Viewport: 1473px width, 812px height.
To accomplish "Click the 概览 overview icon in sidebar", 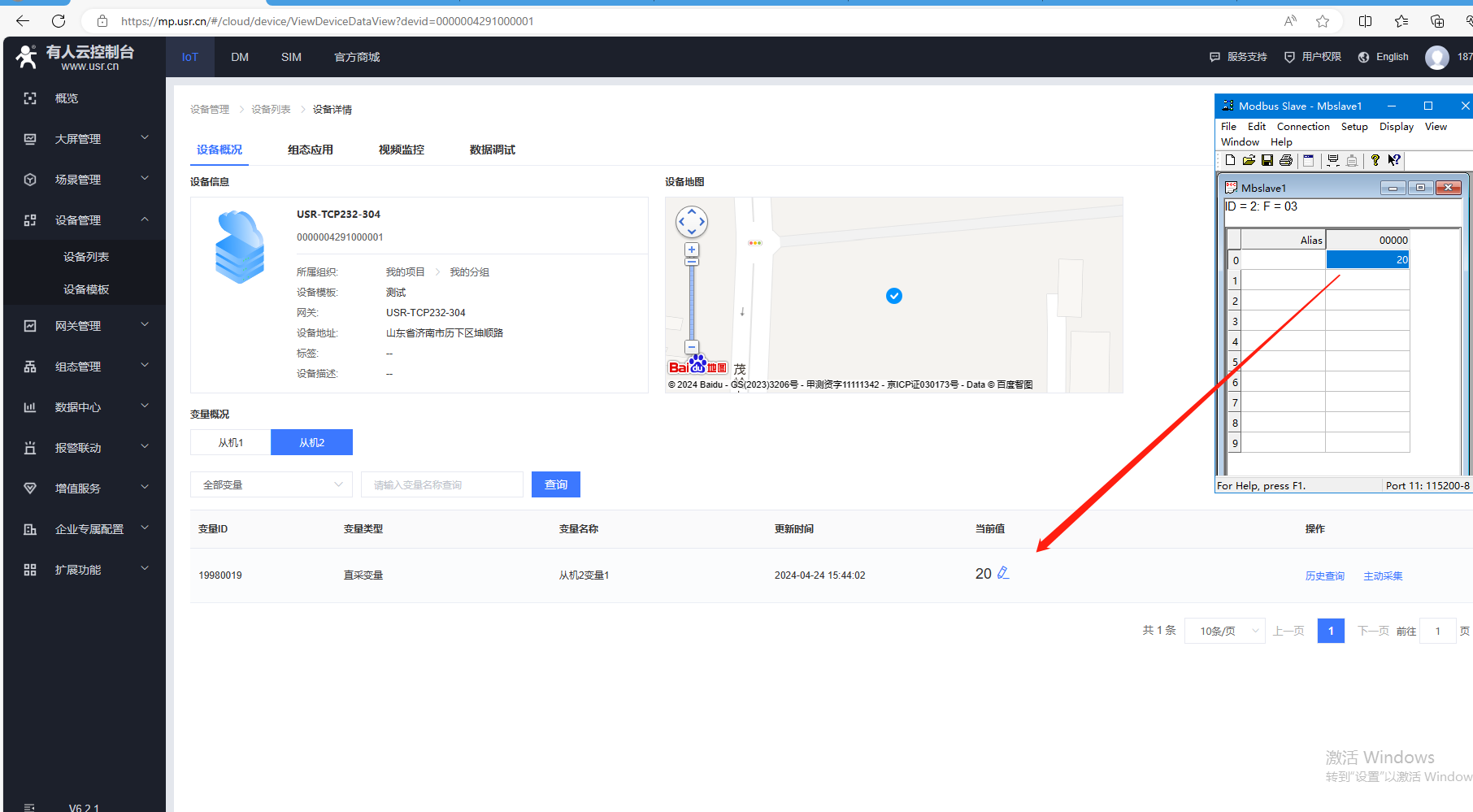I will coord(30,98).
